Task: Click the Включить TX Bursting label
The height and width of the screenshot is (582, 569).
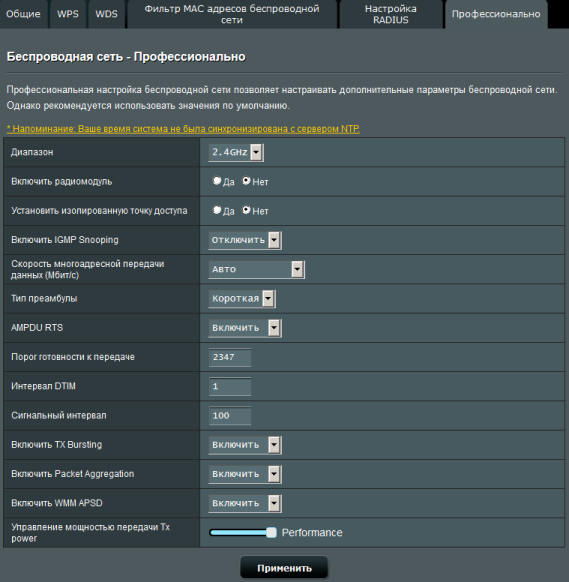Action: click(56, 445)
